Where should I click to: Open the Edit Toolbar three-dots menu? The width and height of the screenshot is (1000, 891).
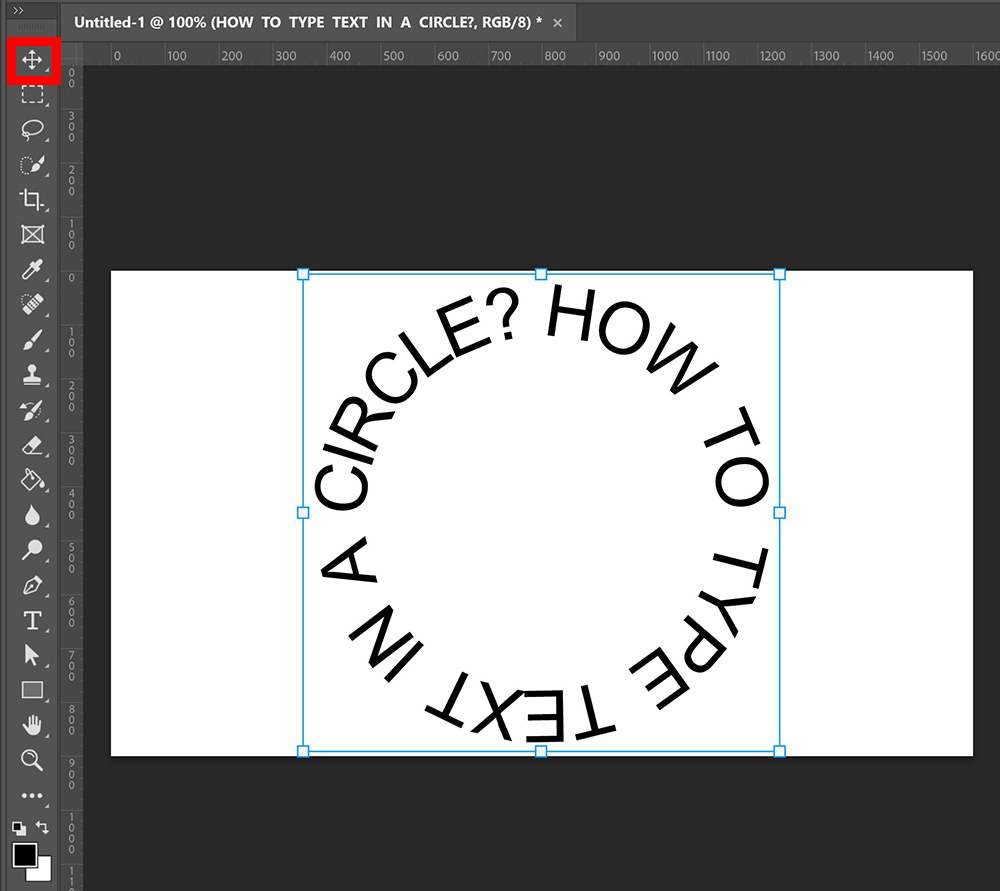pos(32,795)
